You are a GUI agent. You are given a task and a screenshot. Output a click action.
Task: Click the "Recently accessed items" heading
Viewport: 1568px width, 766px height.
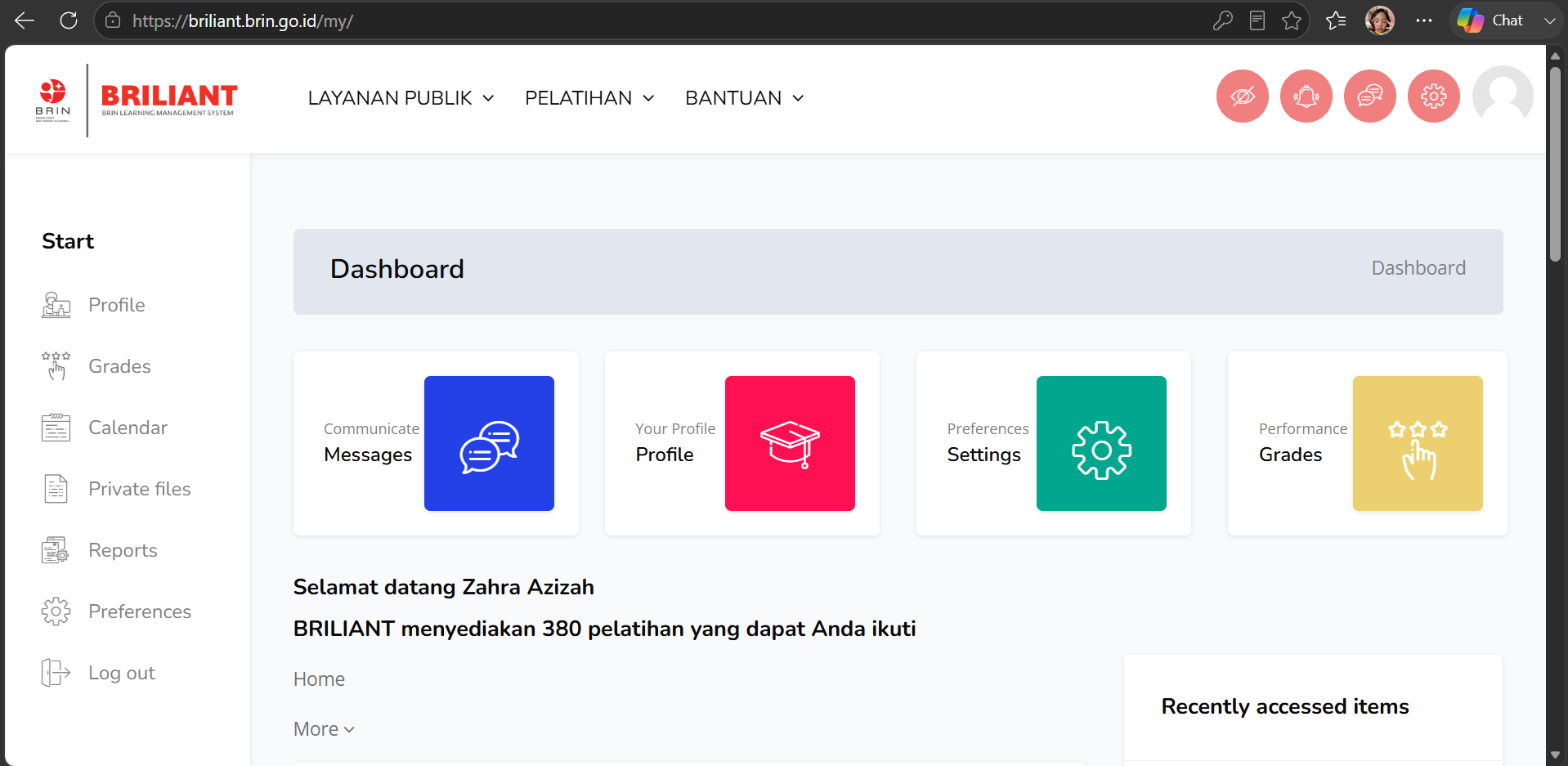(x=1285, y=706)
